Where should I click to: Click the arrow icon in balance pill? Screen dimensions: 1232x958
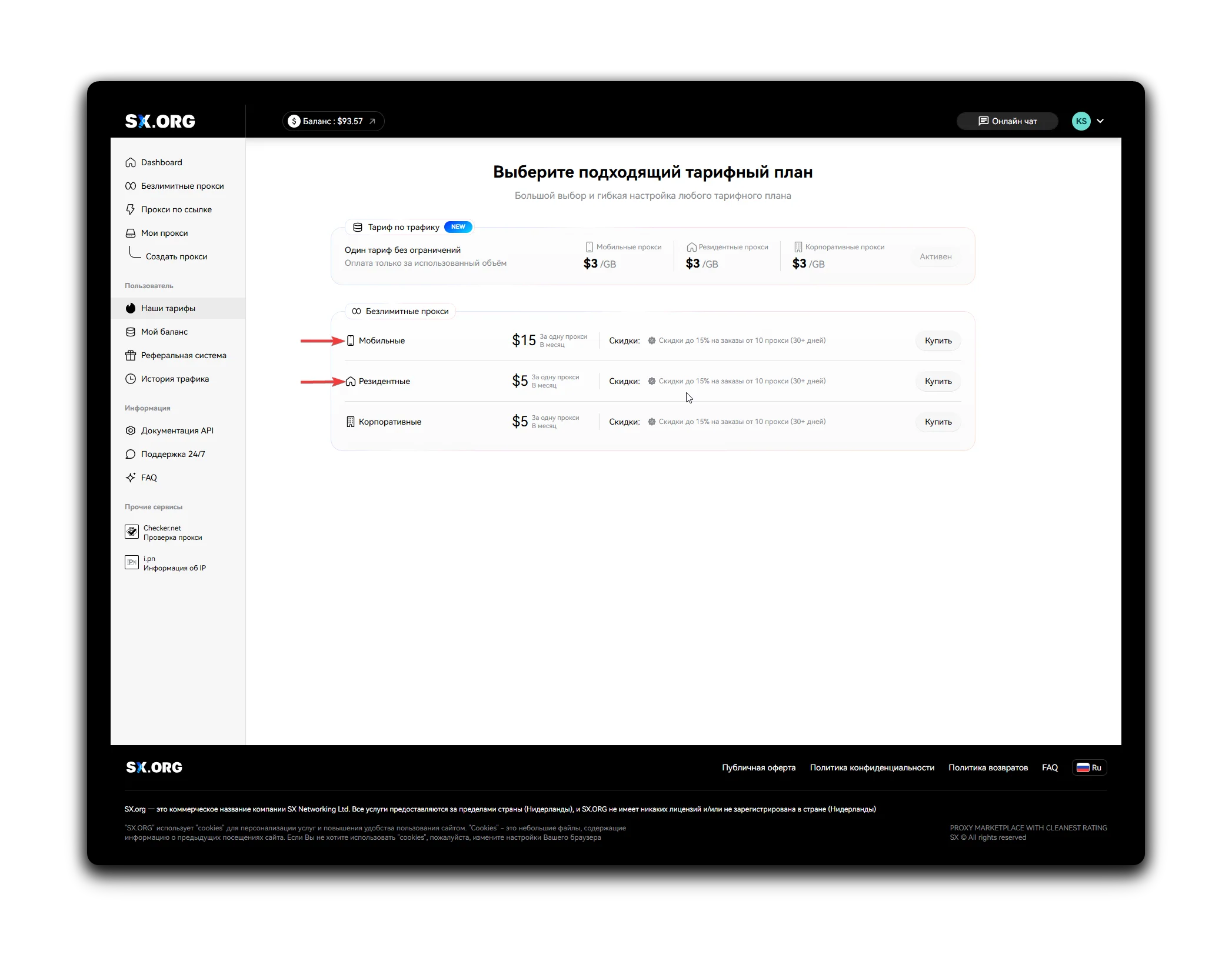click(x=372, y=121)
